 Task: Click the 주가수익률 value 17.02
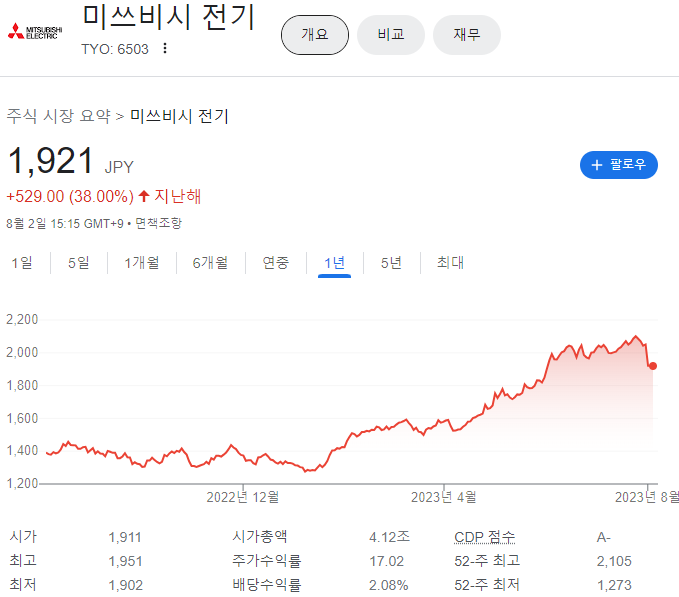coord(386,561)
